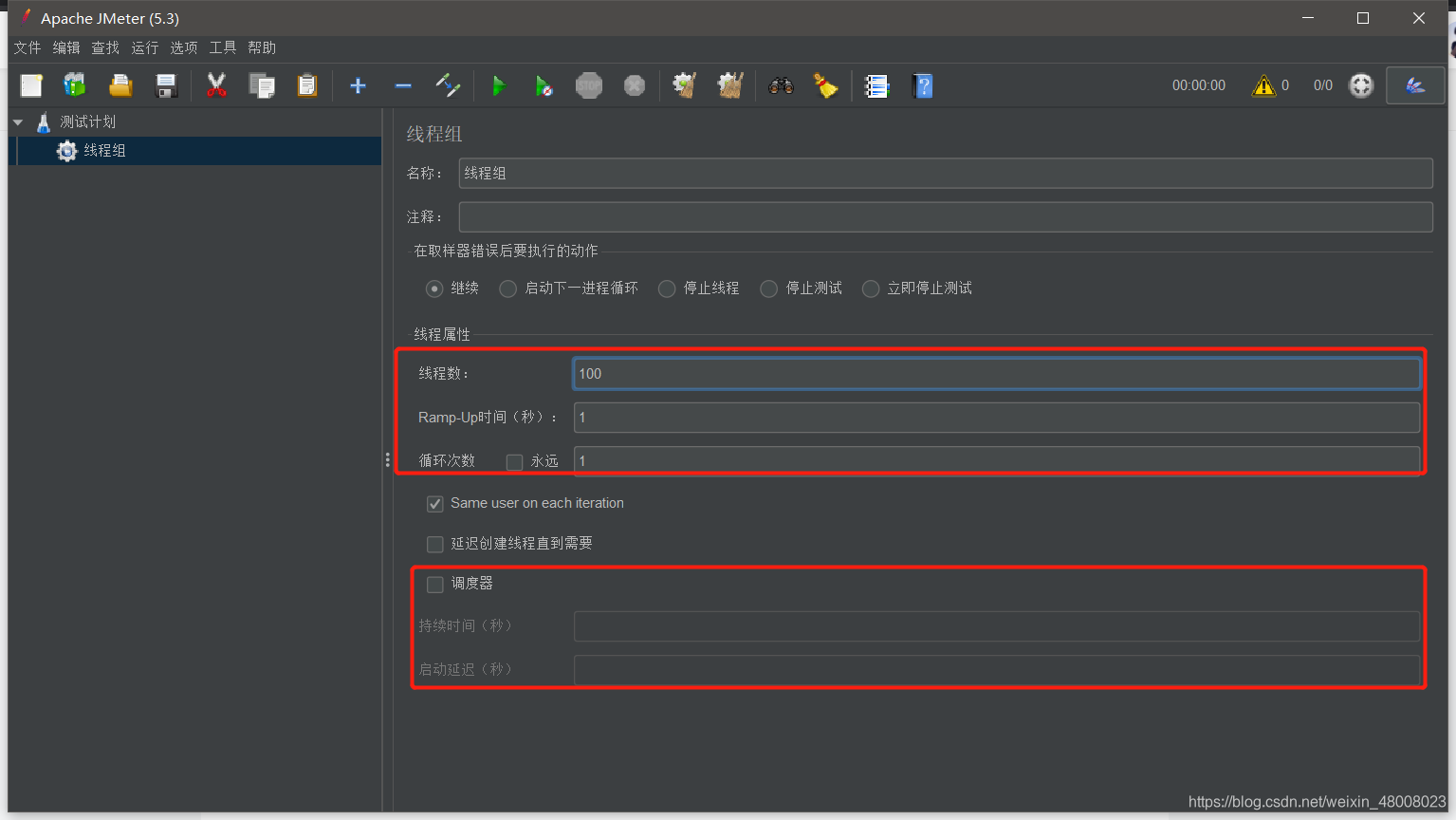1456x820 pixels.
Task: Click the Ramp-Up时间 input field
Action: [x=997, y=418]
